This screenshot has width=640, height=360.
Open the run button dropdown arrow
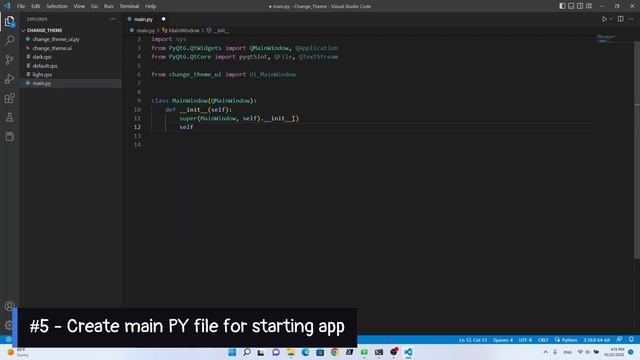pos(611,19)
